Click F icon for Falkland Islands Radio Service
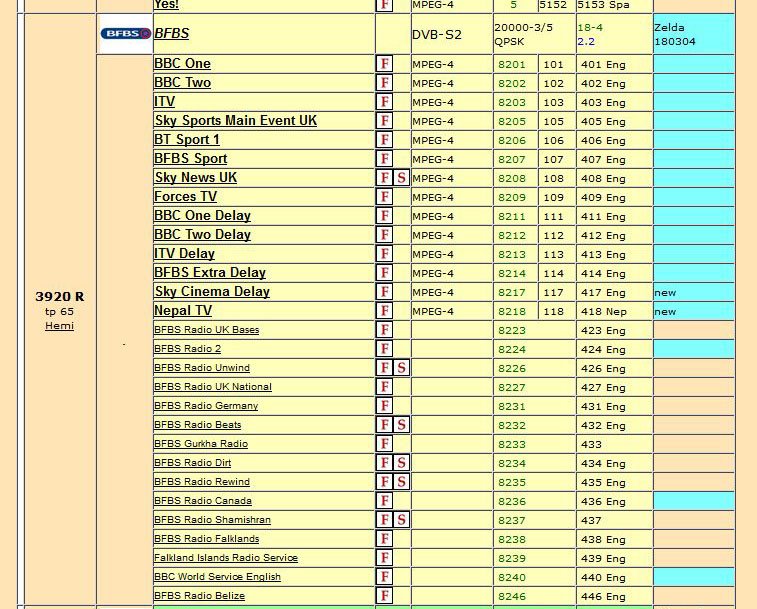This screenshot has width=757, height=609. coord(385,558)
